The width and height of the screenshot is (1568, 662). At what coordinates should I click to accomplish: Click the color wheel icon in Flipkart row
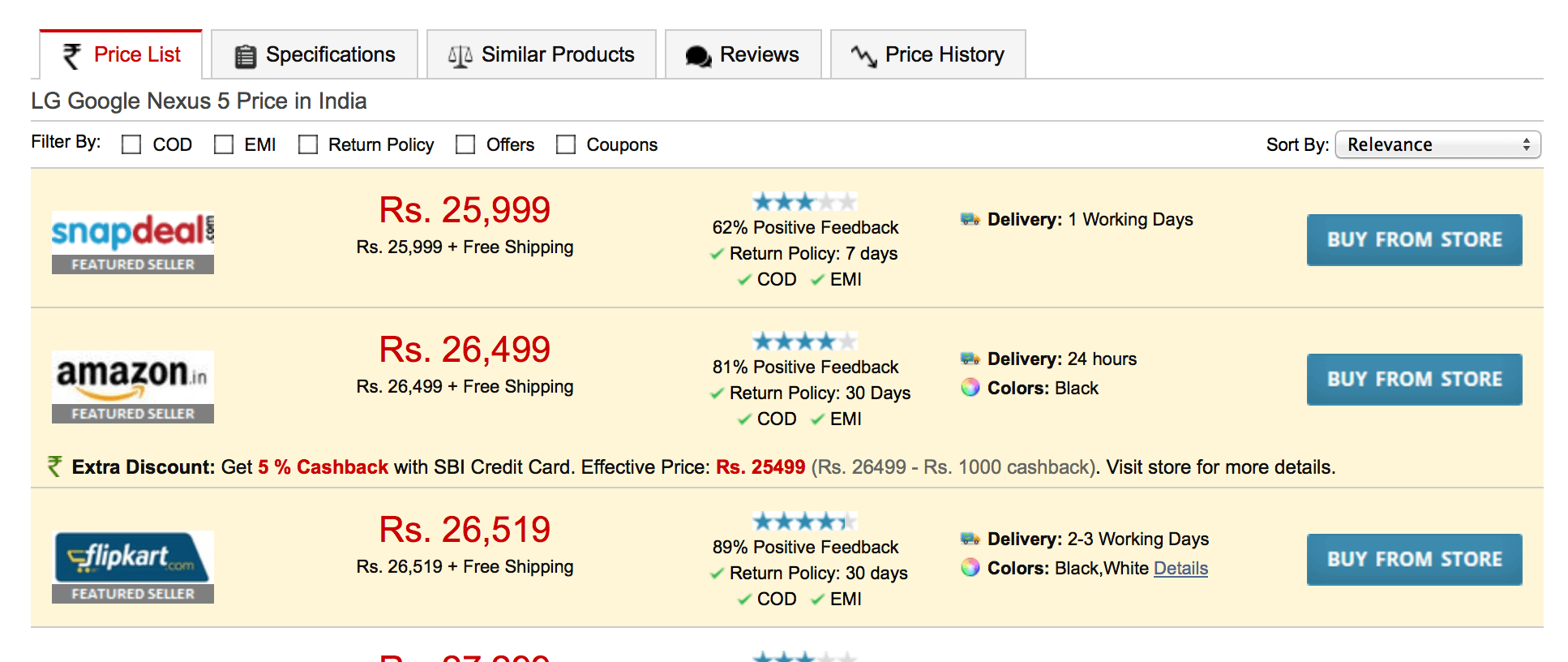pos(970,568)
